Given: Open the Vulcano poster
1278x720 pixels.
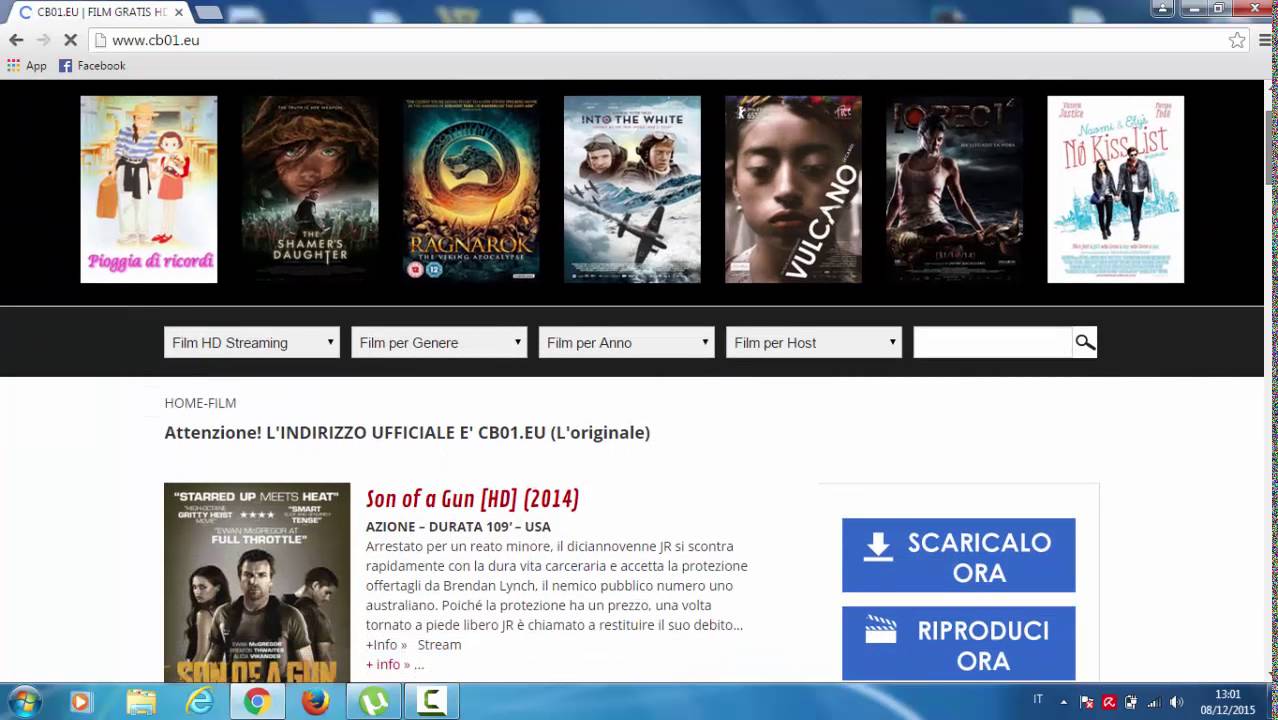Looking at the screenshot, I should 793,189.
